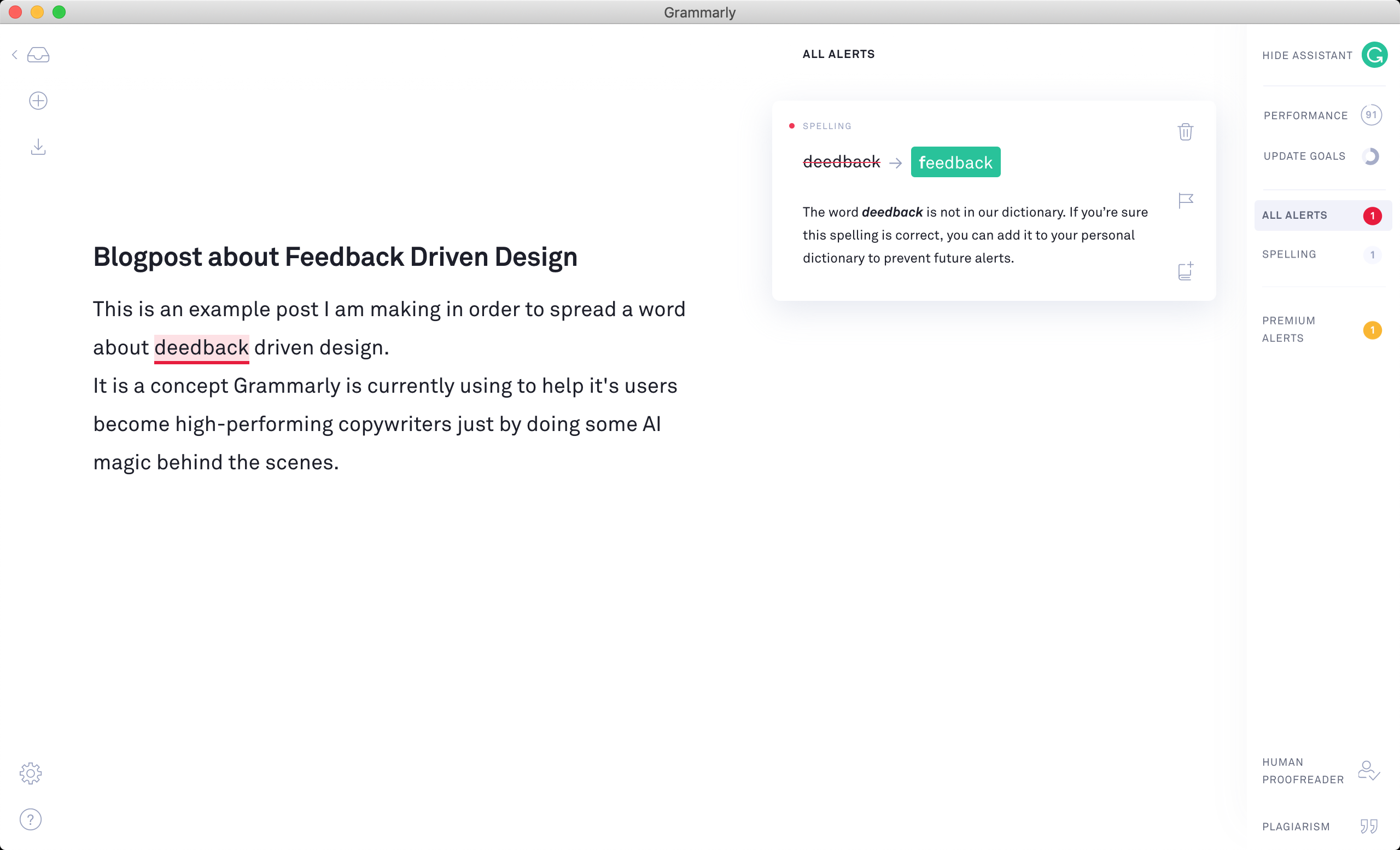Click the spelling explanation text in card
Viewport: 1400px width, 850px height.
975,235
